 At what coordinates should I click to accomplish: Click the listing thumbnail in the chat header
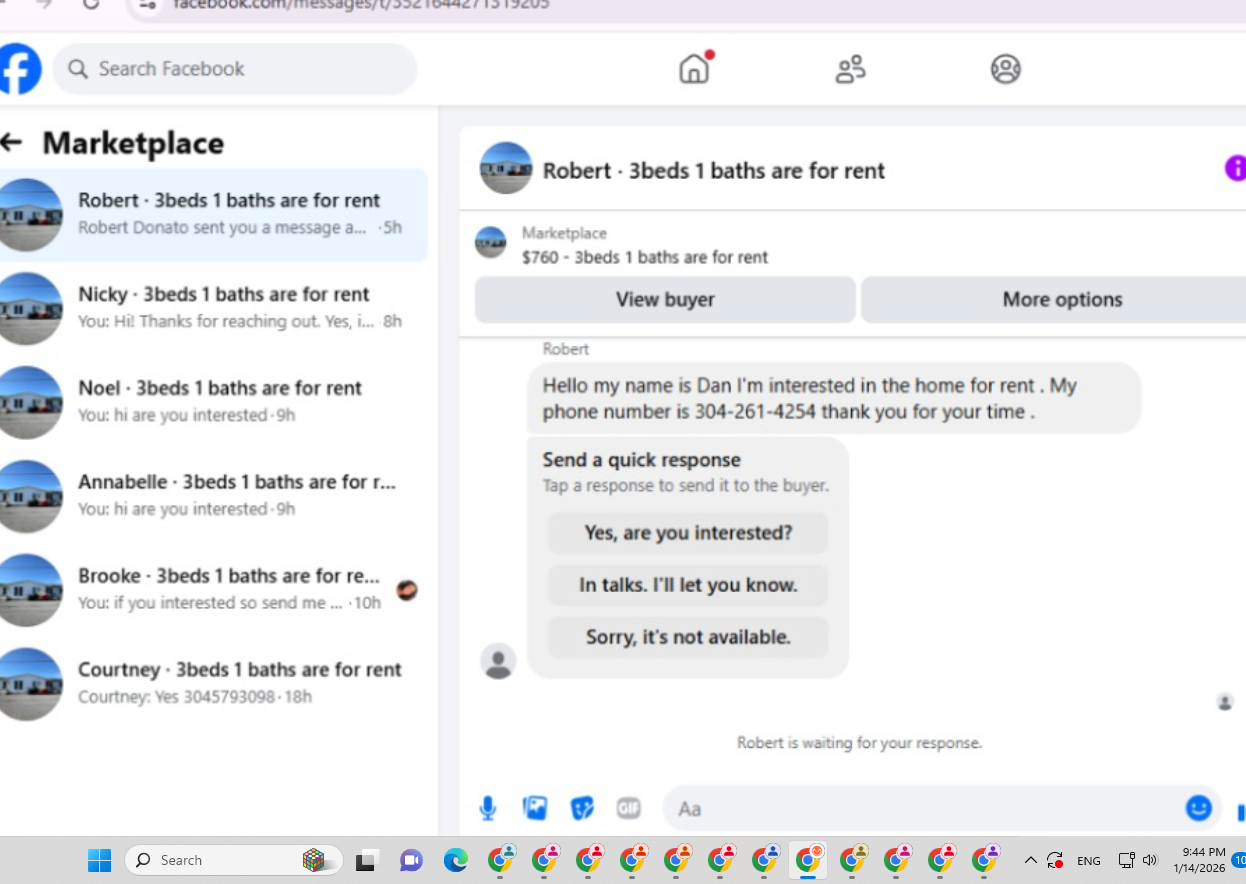coord(505,168)
